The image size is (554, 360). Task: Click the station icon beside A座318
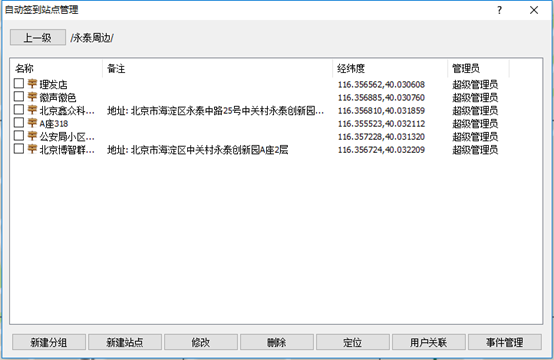click(32, 123)
